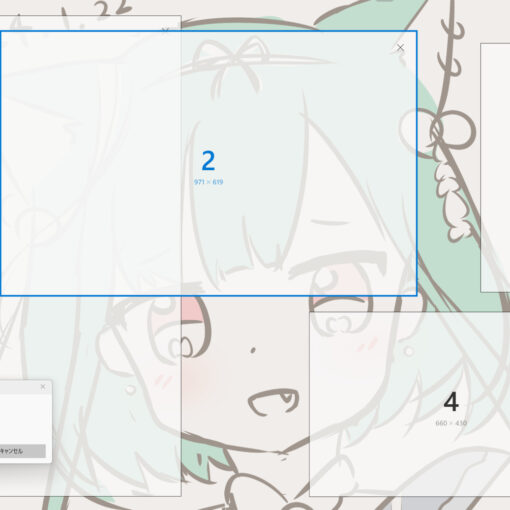The height and width of the screenshot is (510, 510).
Task: Click the white body of the small dialog
Action: pos(23,417)
